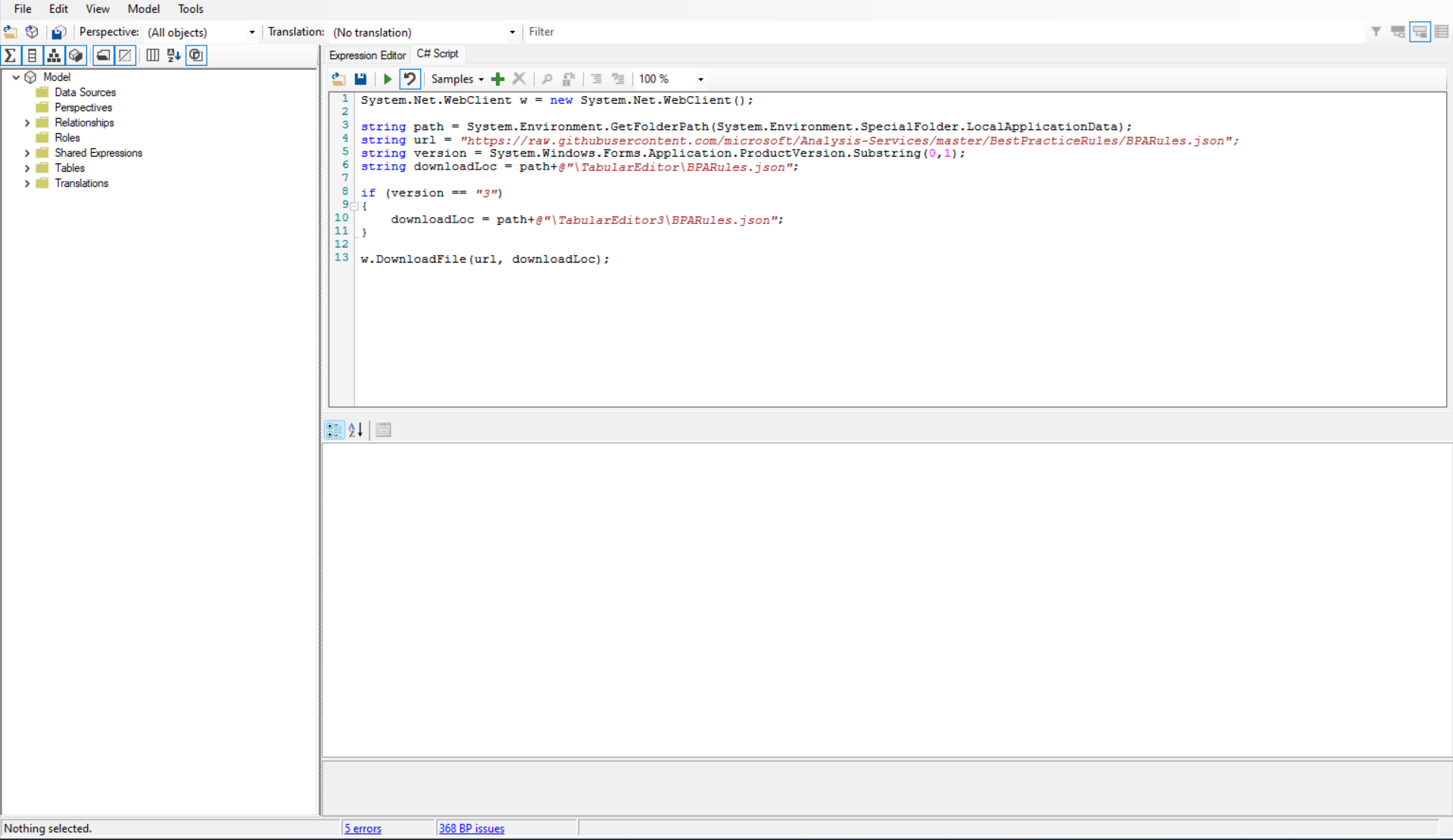This screenshot has height=840, width=1453.
Task: Click the find magnifier icon
Action: (x=547, y=79)
